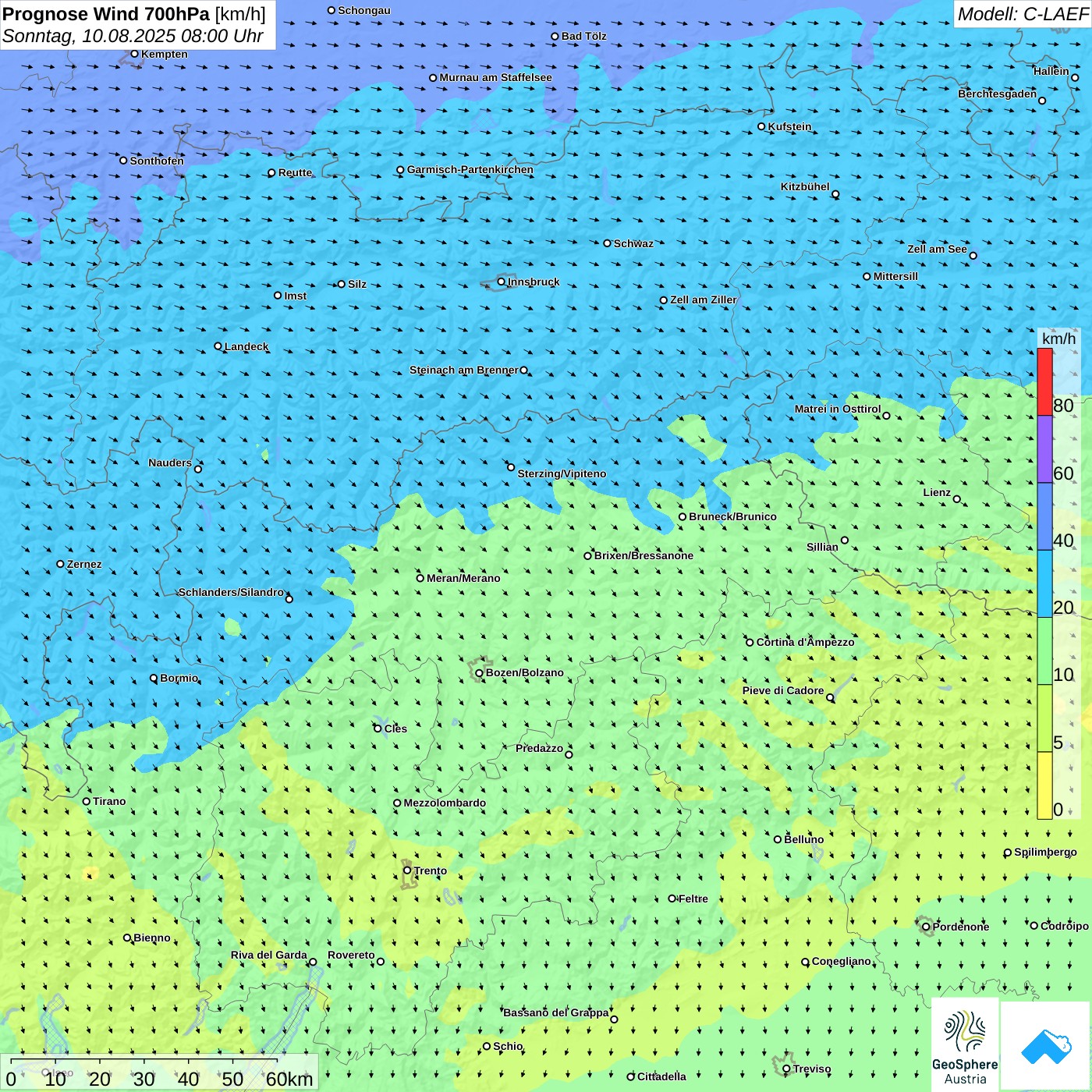1092x1092 pixels.
Task: Click the Garmisch-Partenkirchen marker circle
Action: tap(401, 170)
